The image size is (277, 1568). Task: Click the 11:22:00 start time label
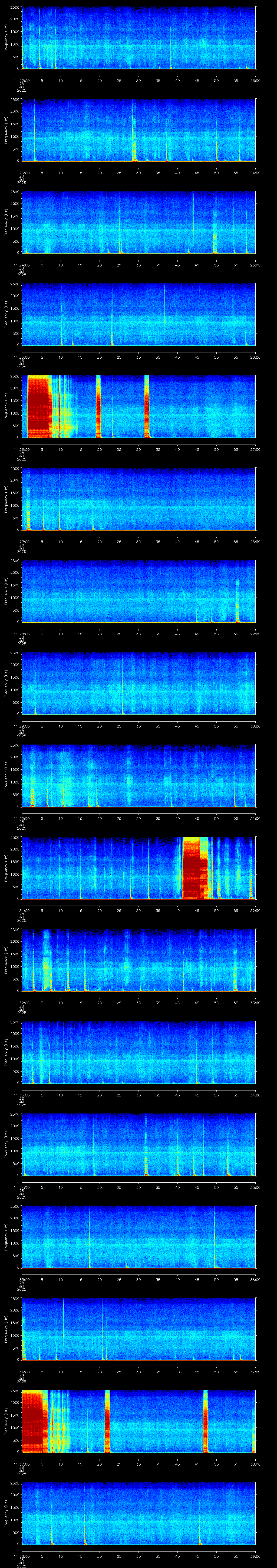21,80
